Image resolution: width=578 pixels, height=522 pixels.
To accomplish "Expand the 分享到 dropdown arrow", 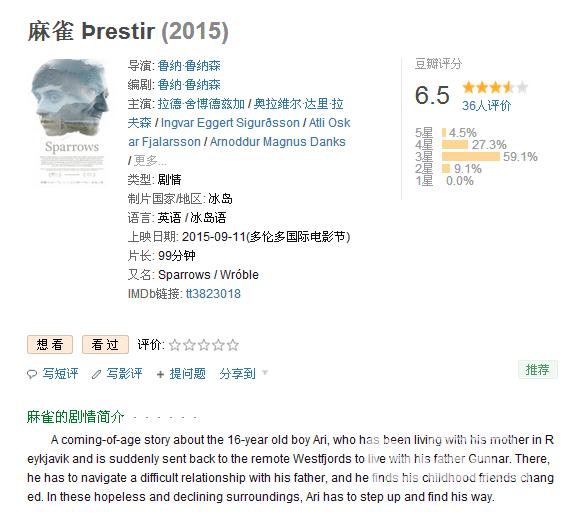I will pyautogui.click(x=265, y=373).
